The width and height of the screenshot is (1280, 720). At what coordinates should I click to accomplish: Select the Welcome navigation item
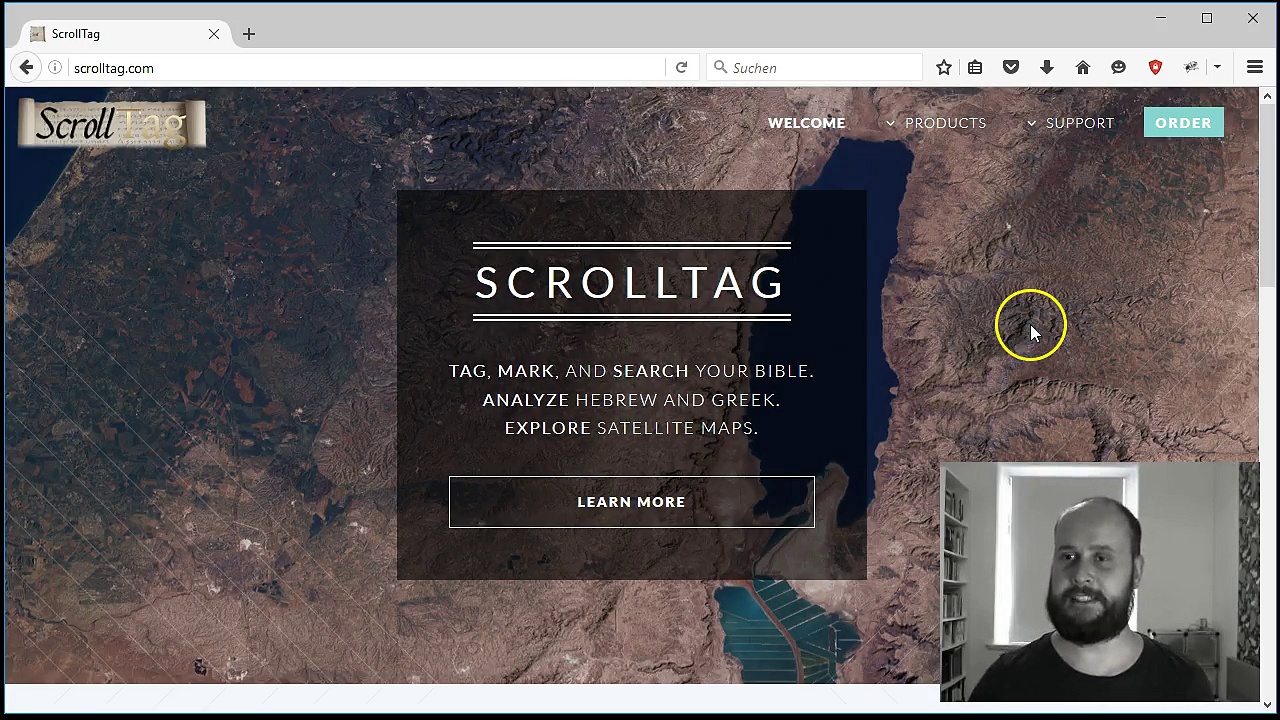click(x=806, y=123)
